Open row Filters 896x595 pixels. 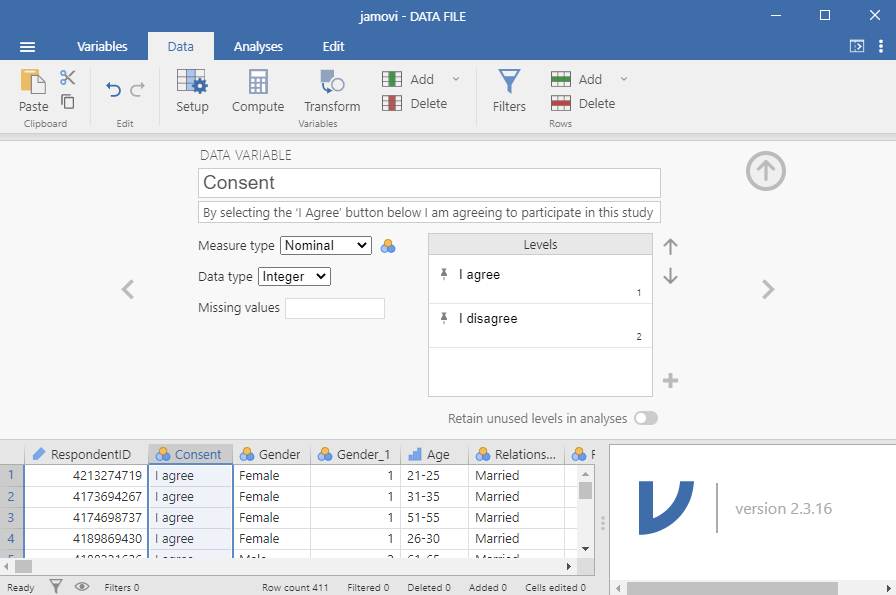click(x=509, y=90)
